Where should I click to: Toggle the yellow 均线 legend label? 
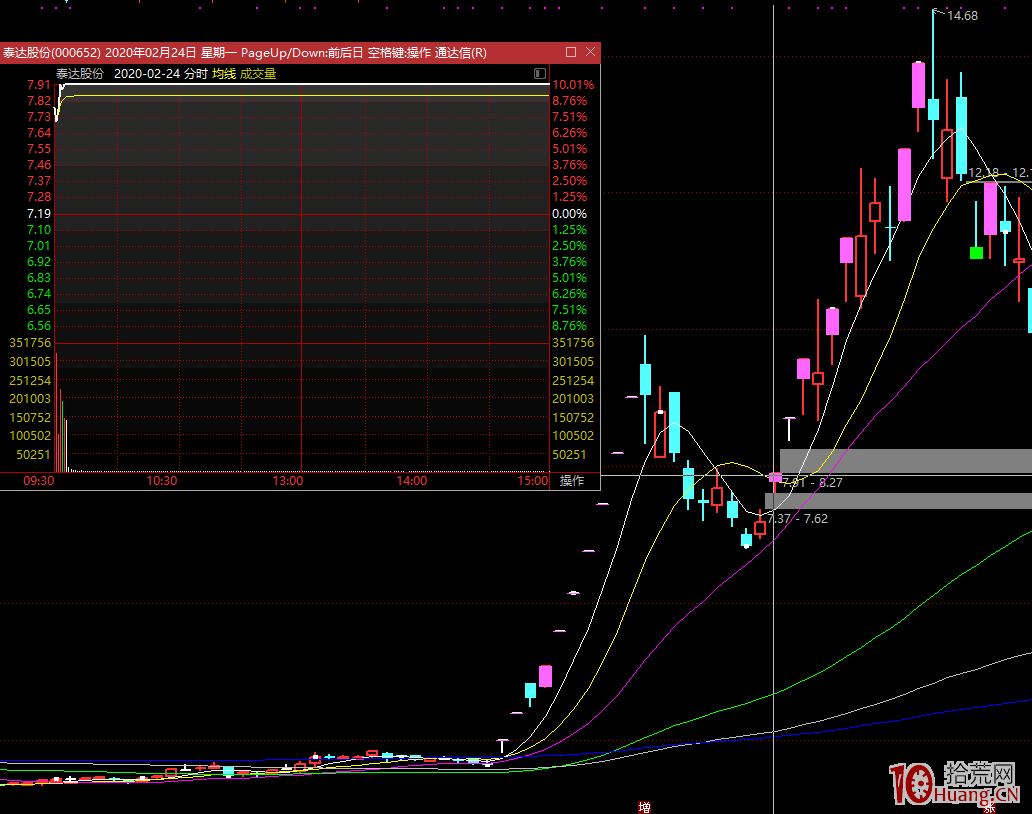(x=224, y=74)
